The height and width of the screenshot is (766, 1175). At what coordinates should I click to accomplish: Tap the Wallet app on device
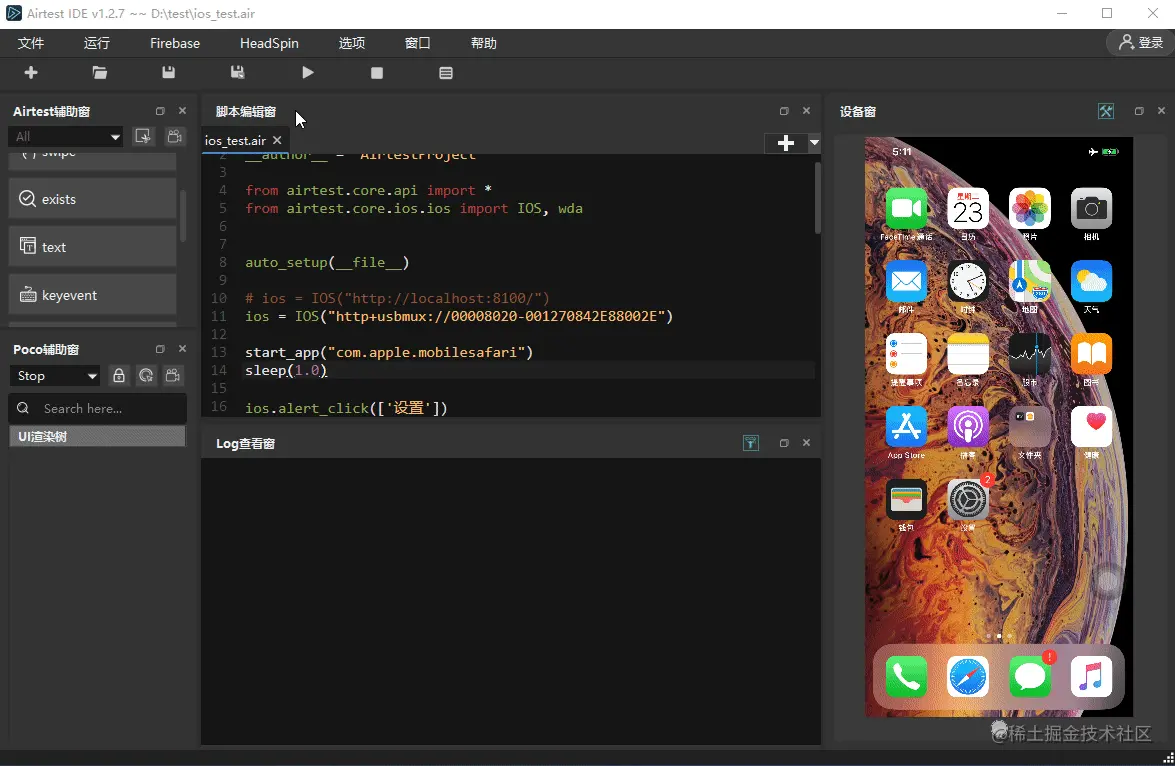point(906,499)
